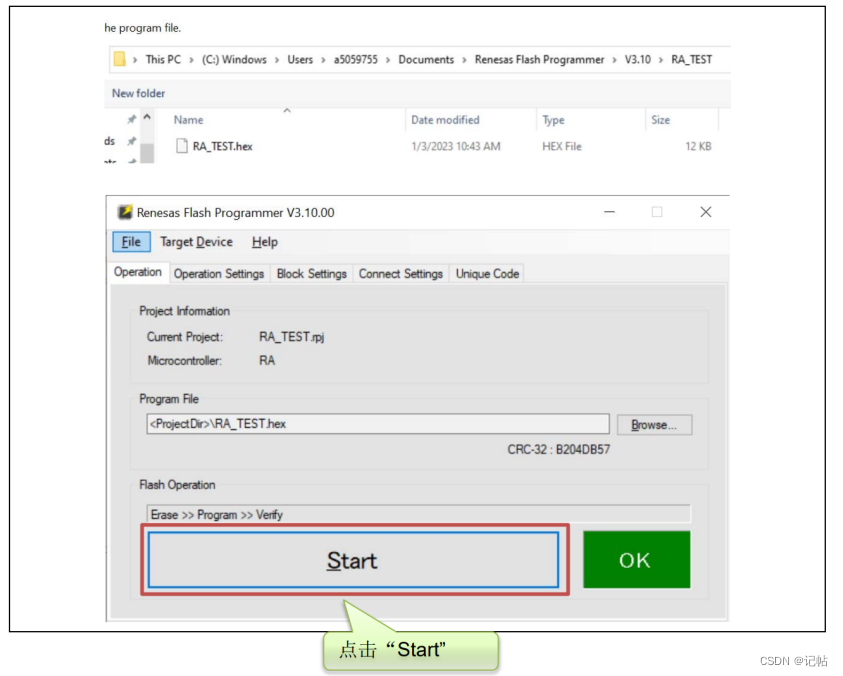
Task: Click V3.10 in breadcrumb path
Action: [638, 60]
